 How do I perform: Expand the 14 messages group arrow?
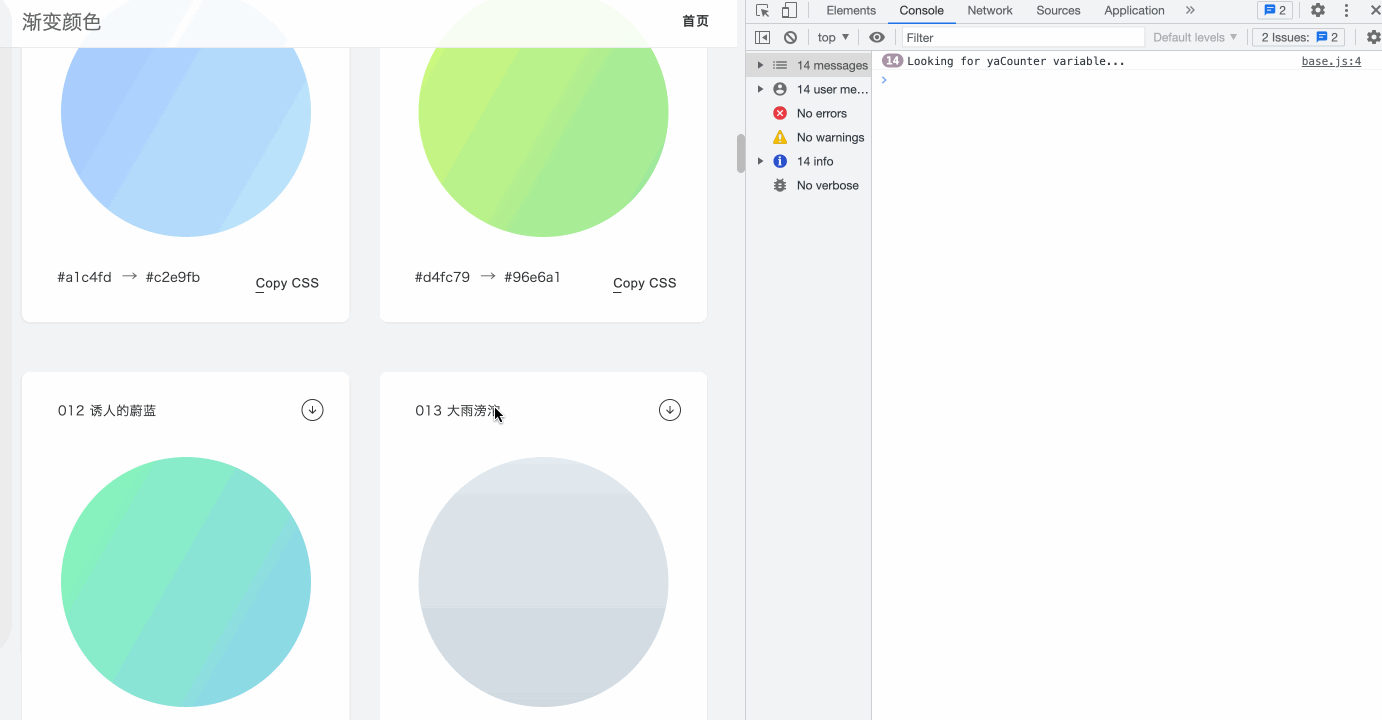coord(760,65)
